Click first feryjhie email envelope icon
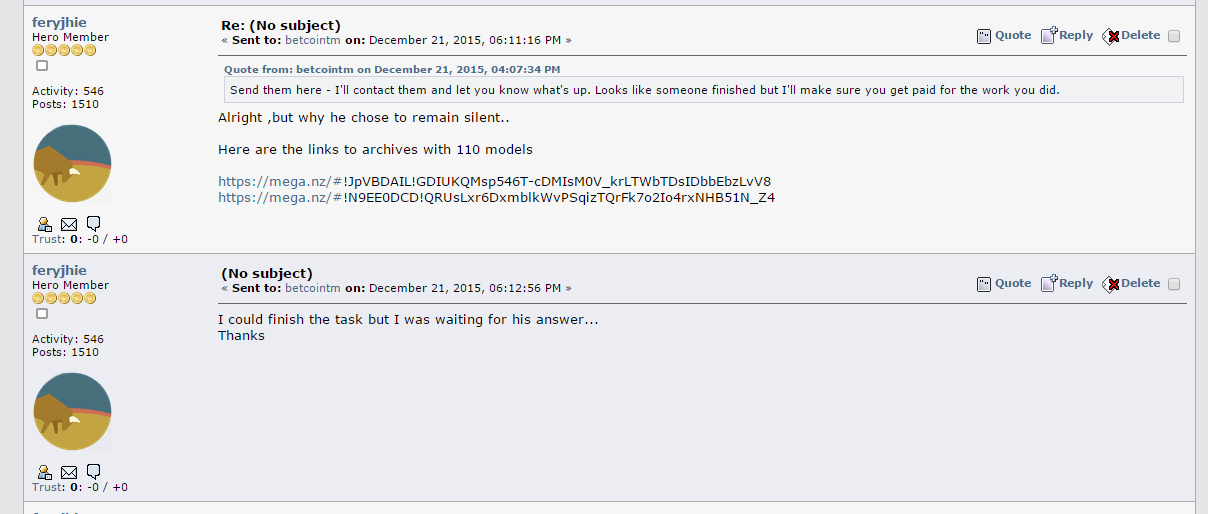Screen dimensions: 1208x514 [69, 223]
